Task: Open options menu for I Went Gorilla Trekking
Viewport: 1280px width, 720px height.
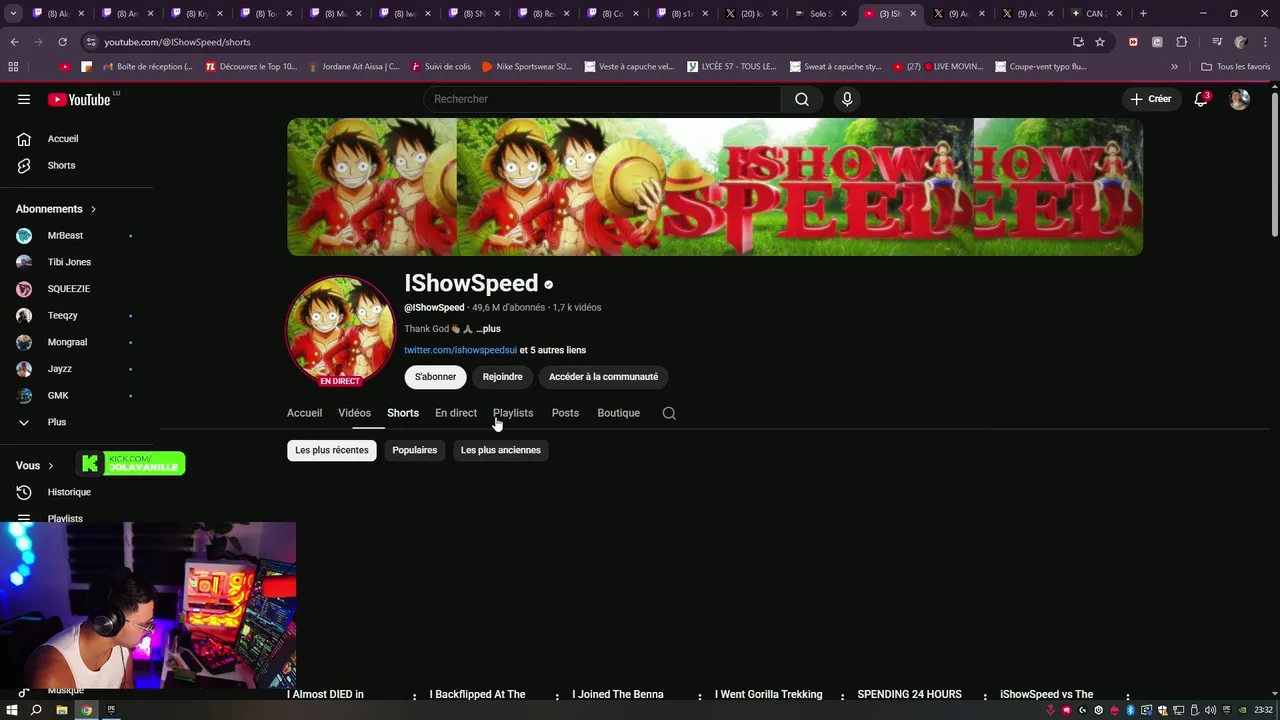Action: [842, 696]
